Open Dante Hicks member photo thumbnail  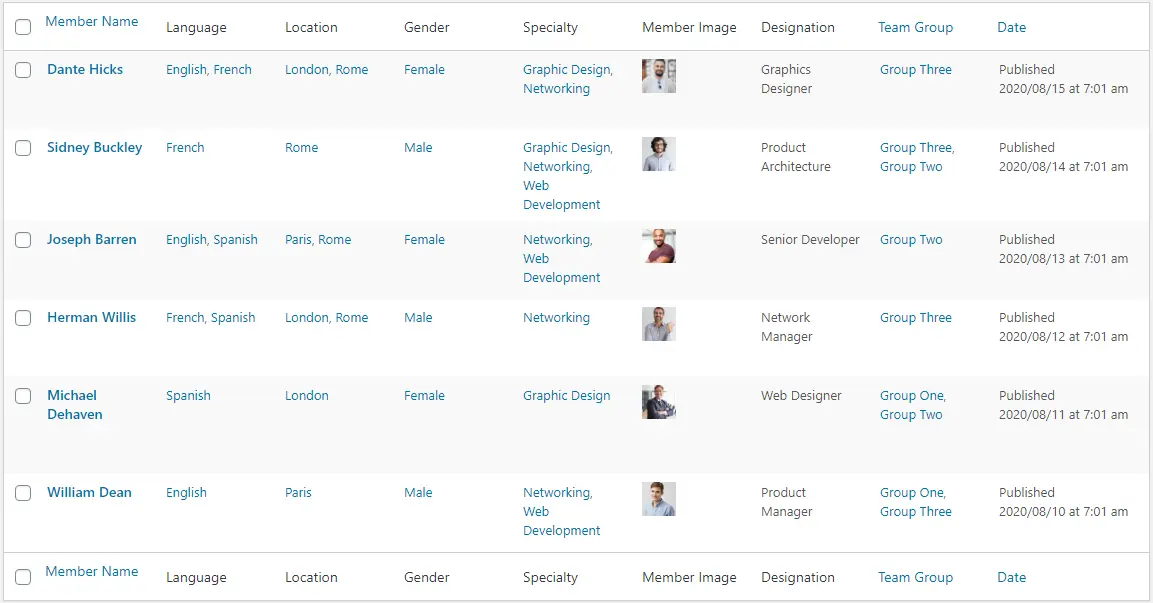coord(658,76)
